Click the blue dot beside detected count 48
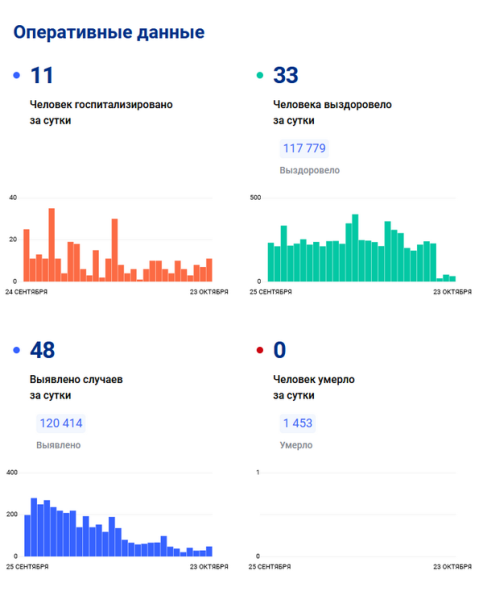This screenshot has width=483, height=600. tap(16, 350)
